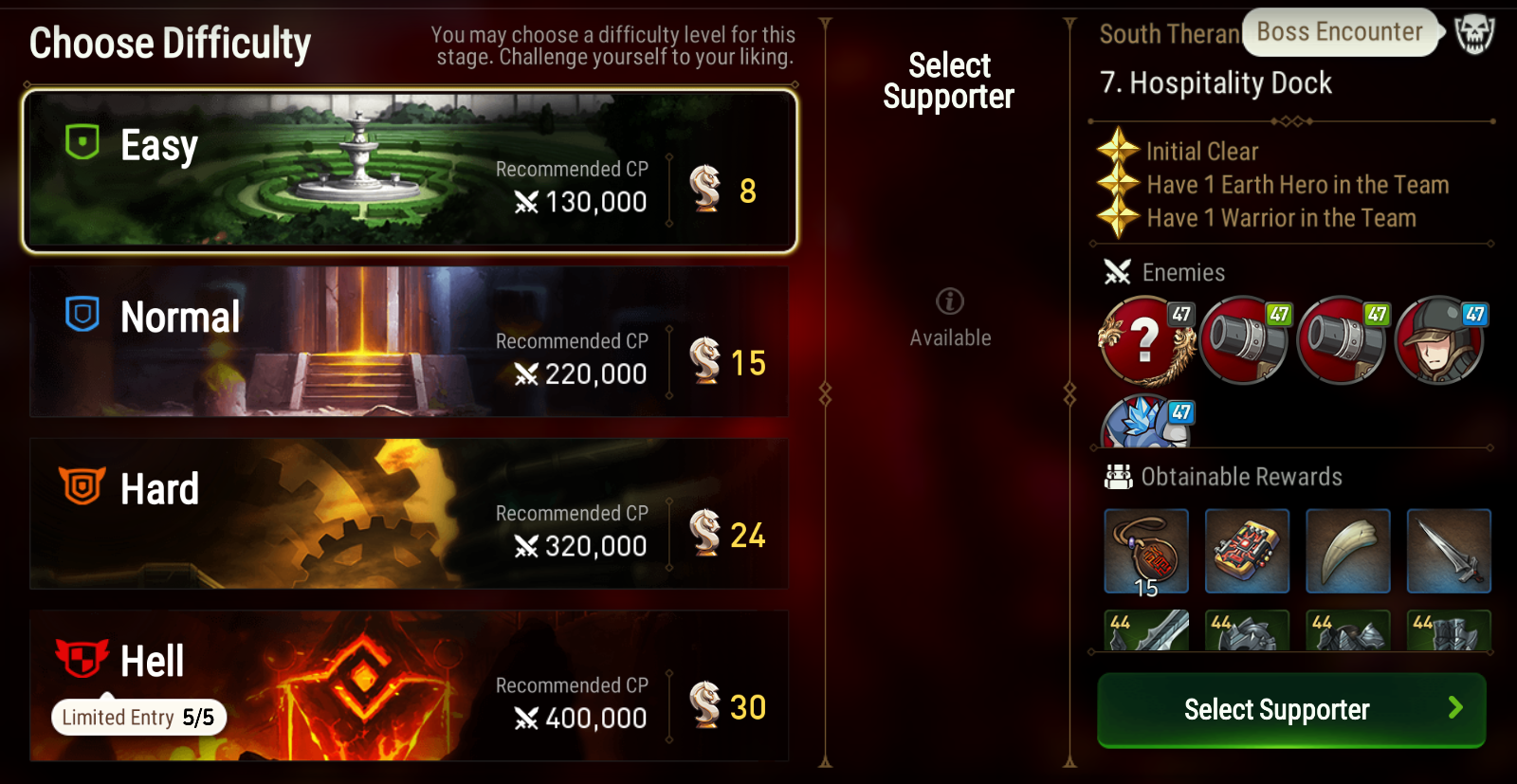View the second cannon enemy icon

click(1343, 339)
